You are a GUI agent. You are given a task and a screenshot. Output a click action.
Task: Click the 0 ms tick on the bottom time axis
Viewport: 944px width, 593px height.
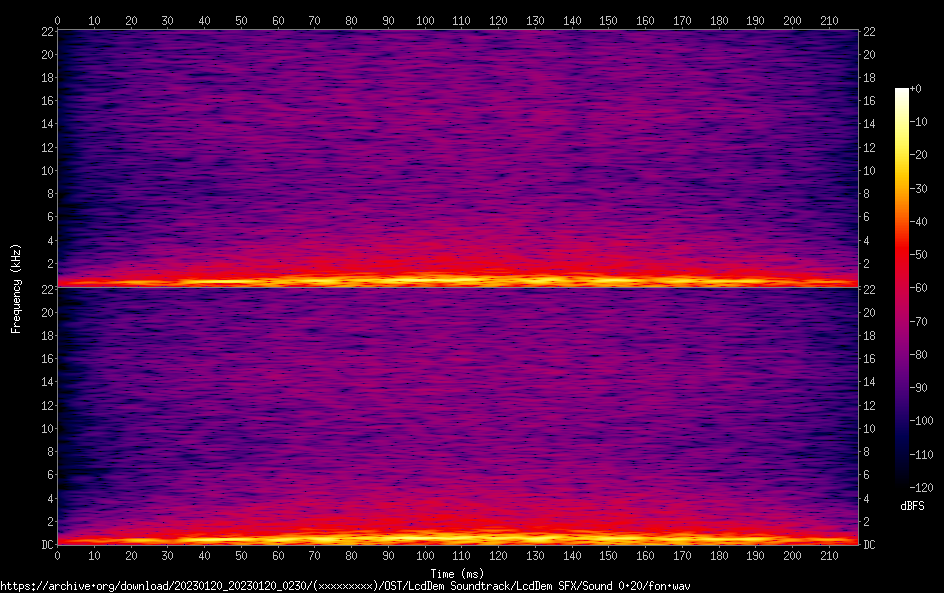(58, 555)
